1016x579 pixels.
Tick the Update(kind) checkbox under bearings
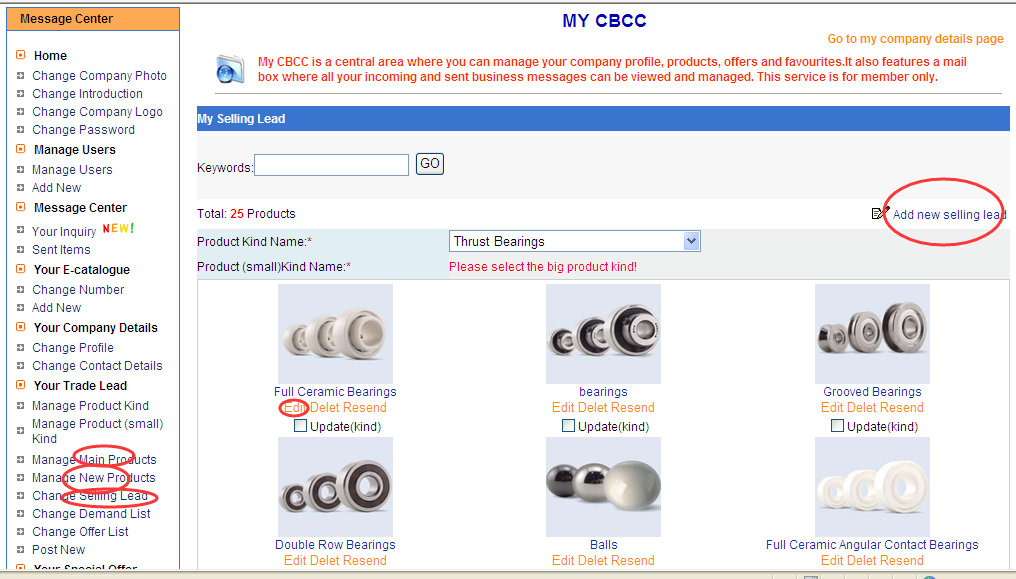pos(569,426)
